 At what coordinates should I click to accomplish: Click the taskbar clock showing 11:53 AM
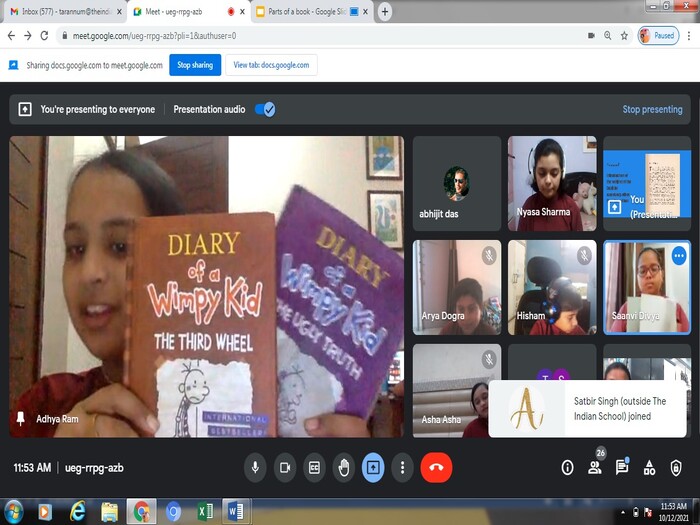coord(673,512)
